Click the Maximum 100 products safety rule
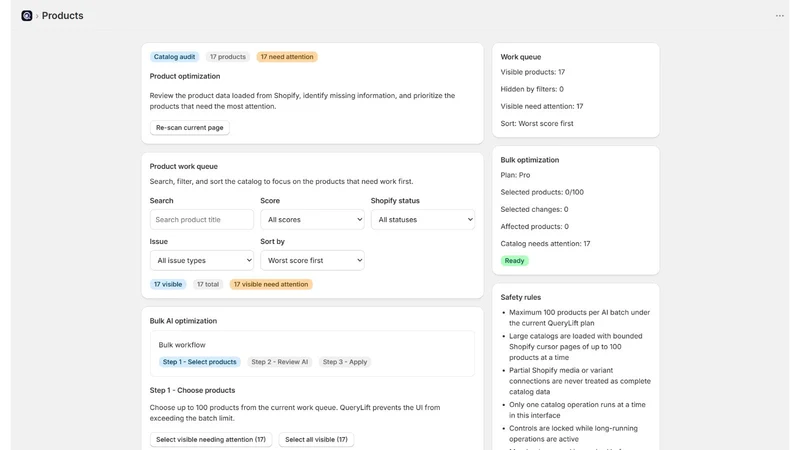 coord(580,317)
